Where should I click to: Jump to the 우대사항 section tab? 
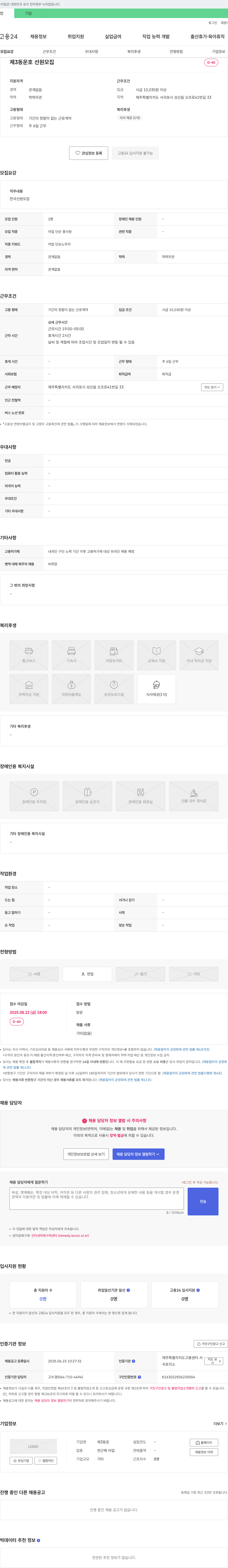(x=91, y=52)
